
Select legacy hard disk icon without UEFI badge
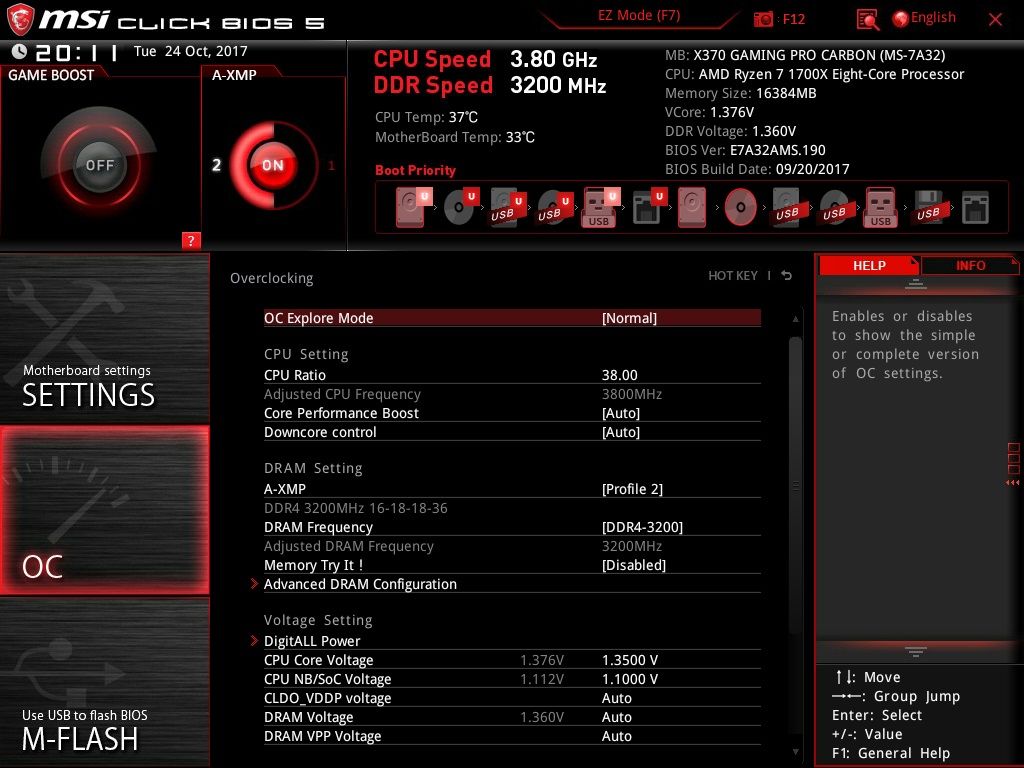pos(692,207)
